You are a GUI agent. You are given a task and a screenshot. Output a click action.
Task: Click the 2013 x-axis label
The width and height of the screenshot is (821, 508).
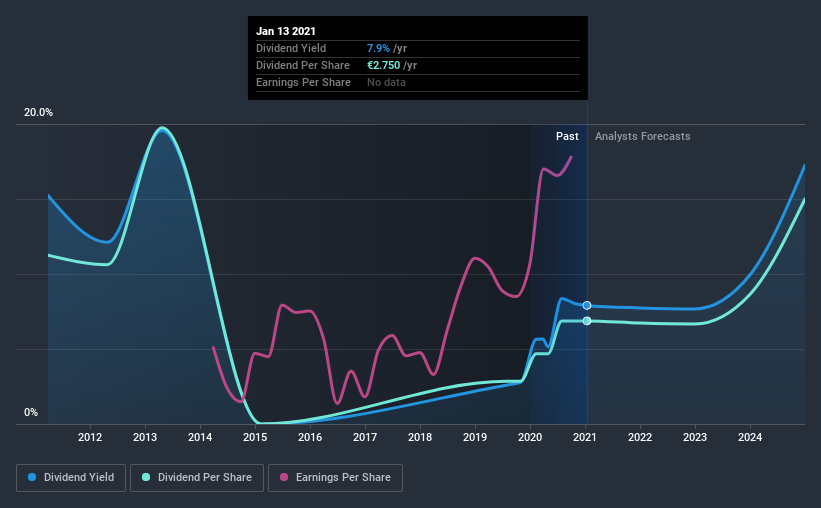pyautogui.click(x=145, y=437)
